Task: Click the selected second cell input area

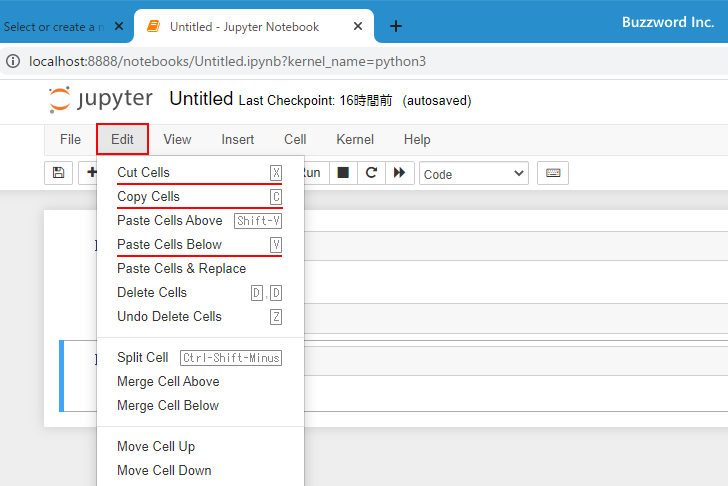Action: [515, 361]
